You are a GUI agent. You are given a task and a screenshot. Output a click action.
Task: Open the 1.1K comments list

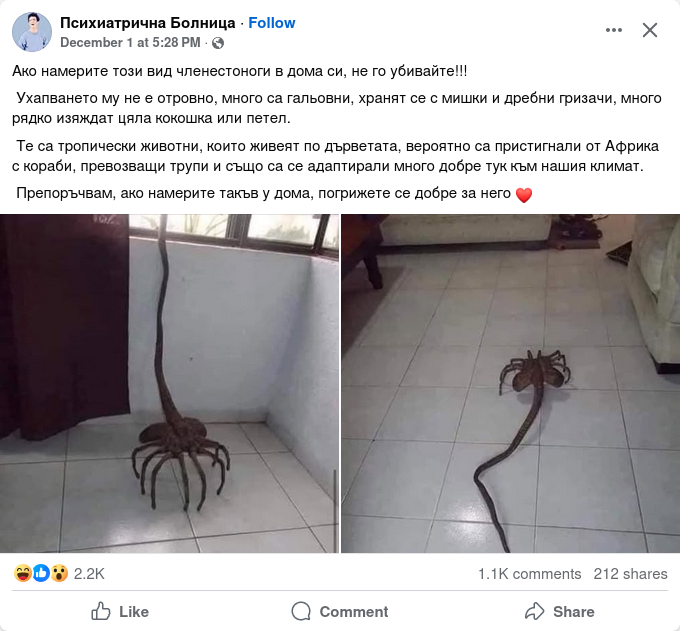[529, 574]
